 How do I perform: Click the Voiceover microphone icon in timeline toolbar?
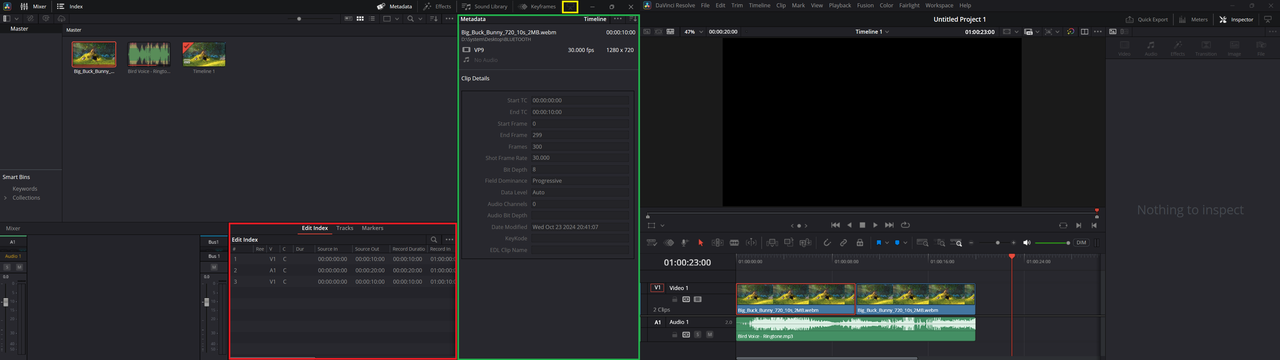pyautogui.click(x=685, y=243)
